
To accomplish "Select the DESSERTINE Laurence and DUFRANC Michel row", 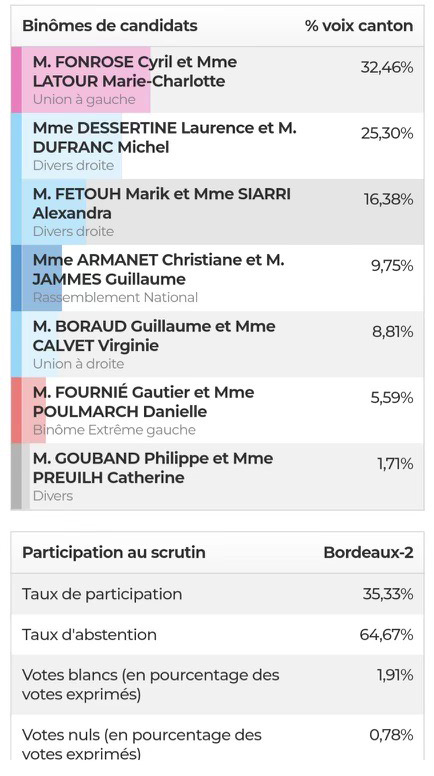I will pyautogui.click(x=217, y=146).
